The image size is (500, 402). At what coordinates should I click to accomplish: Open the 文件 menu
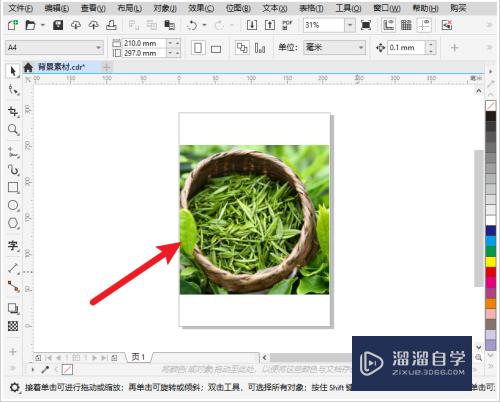tap(20, 8)
